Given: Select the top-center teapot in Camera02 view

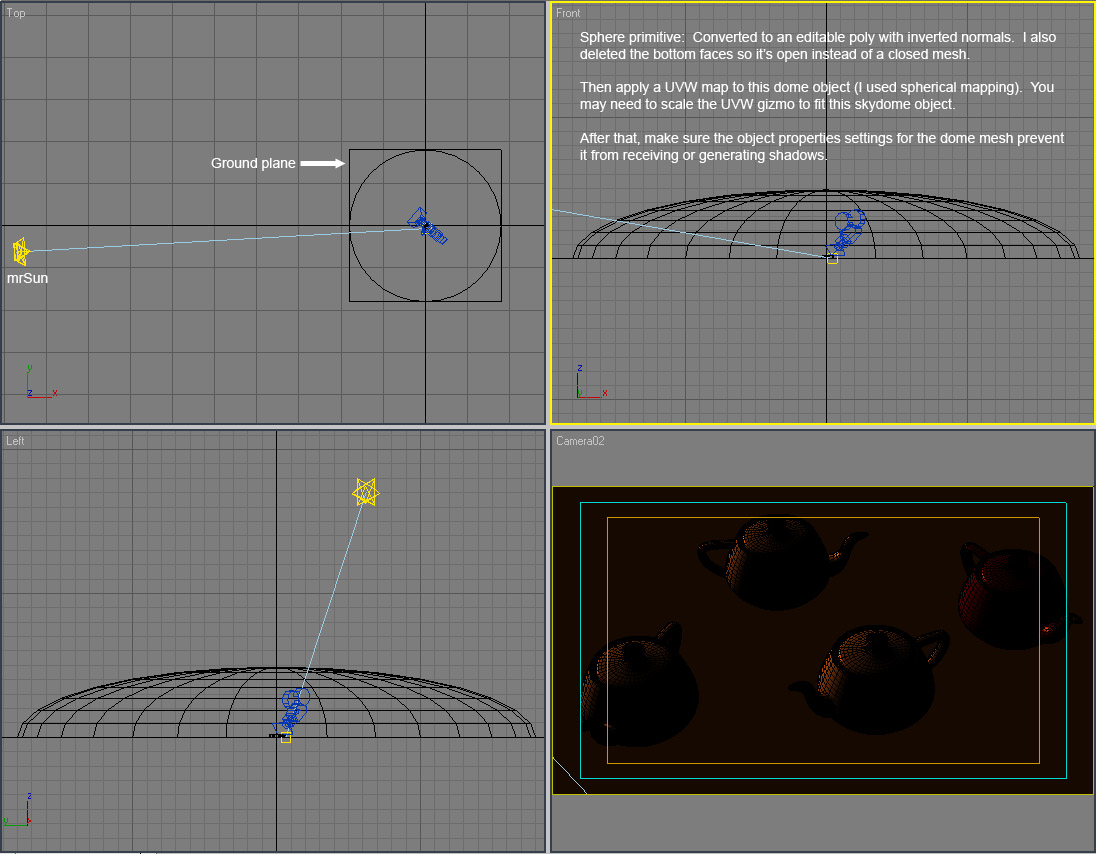Looking at the screenshot, I should 776,560.
